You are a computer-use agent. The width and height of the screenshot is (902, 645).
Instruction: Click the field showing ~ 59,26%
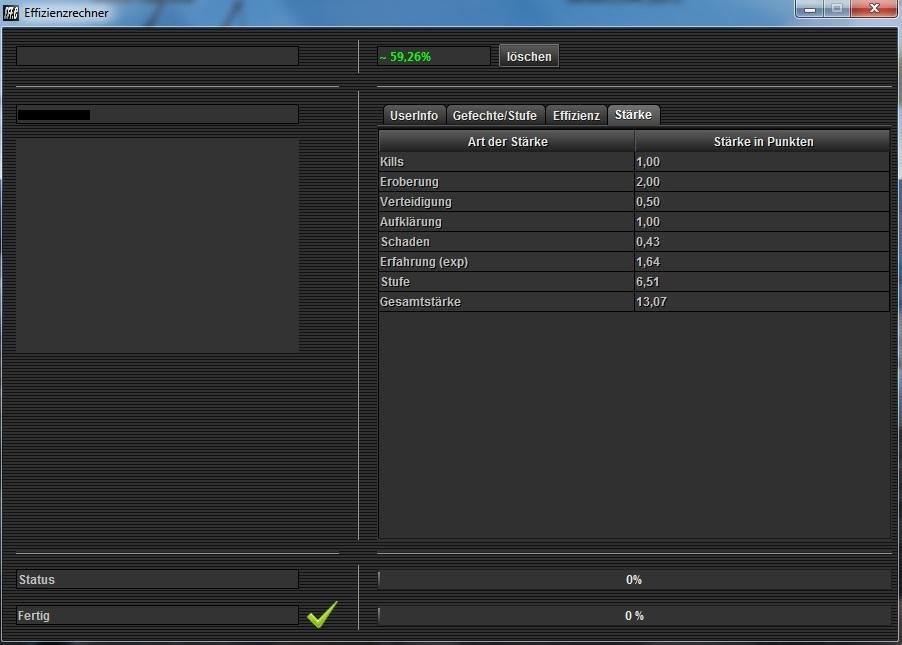(434, 56)
